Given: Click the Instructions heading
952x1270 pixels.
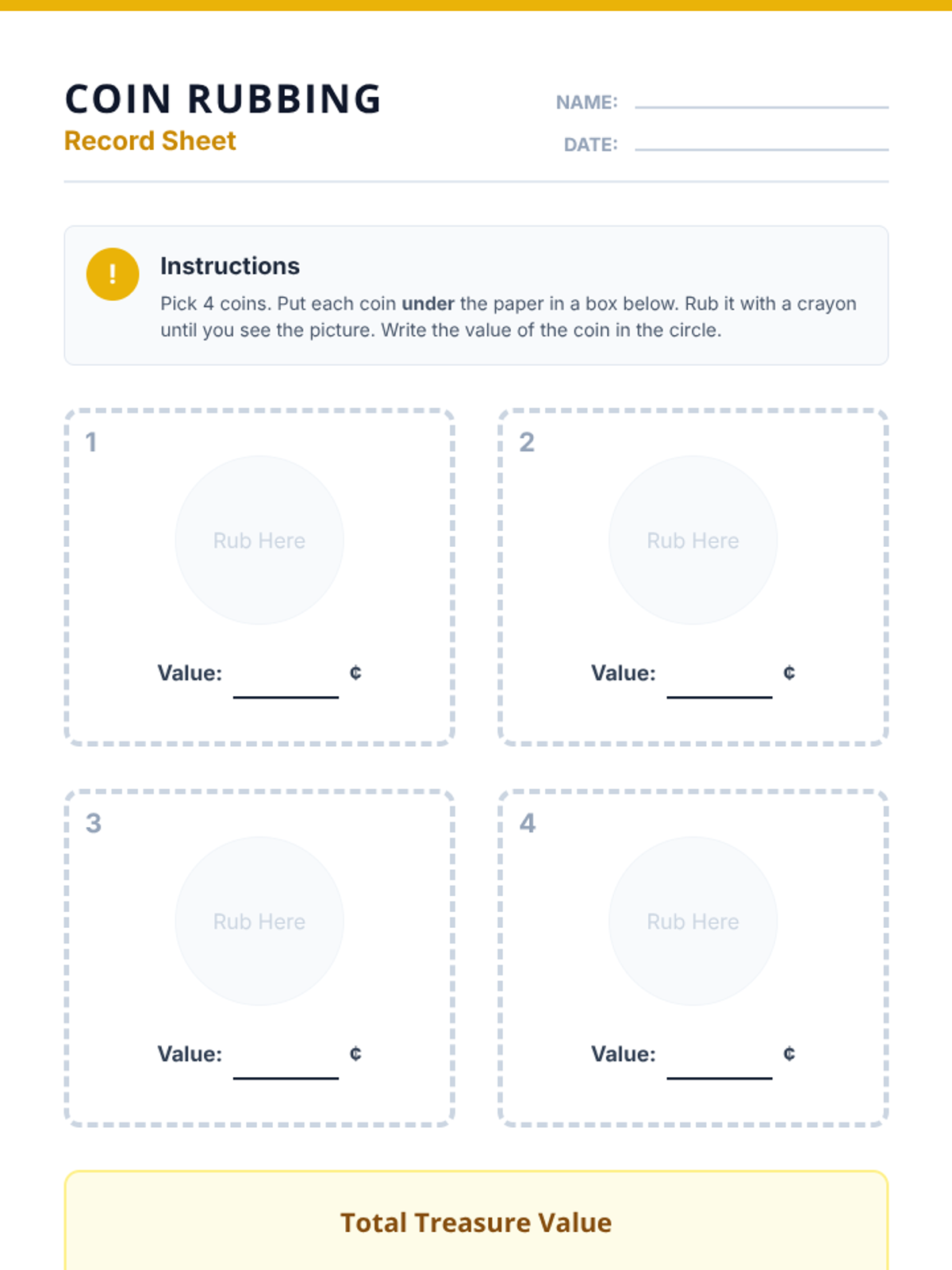Looking at the screenshot, I should point(230,266).
